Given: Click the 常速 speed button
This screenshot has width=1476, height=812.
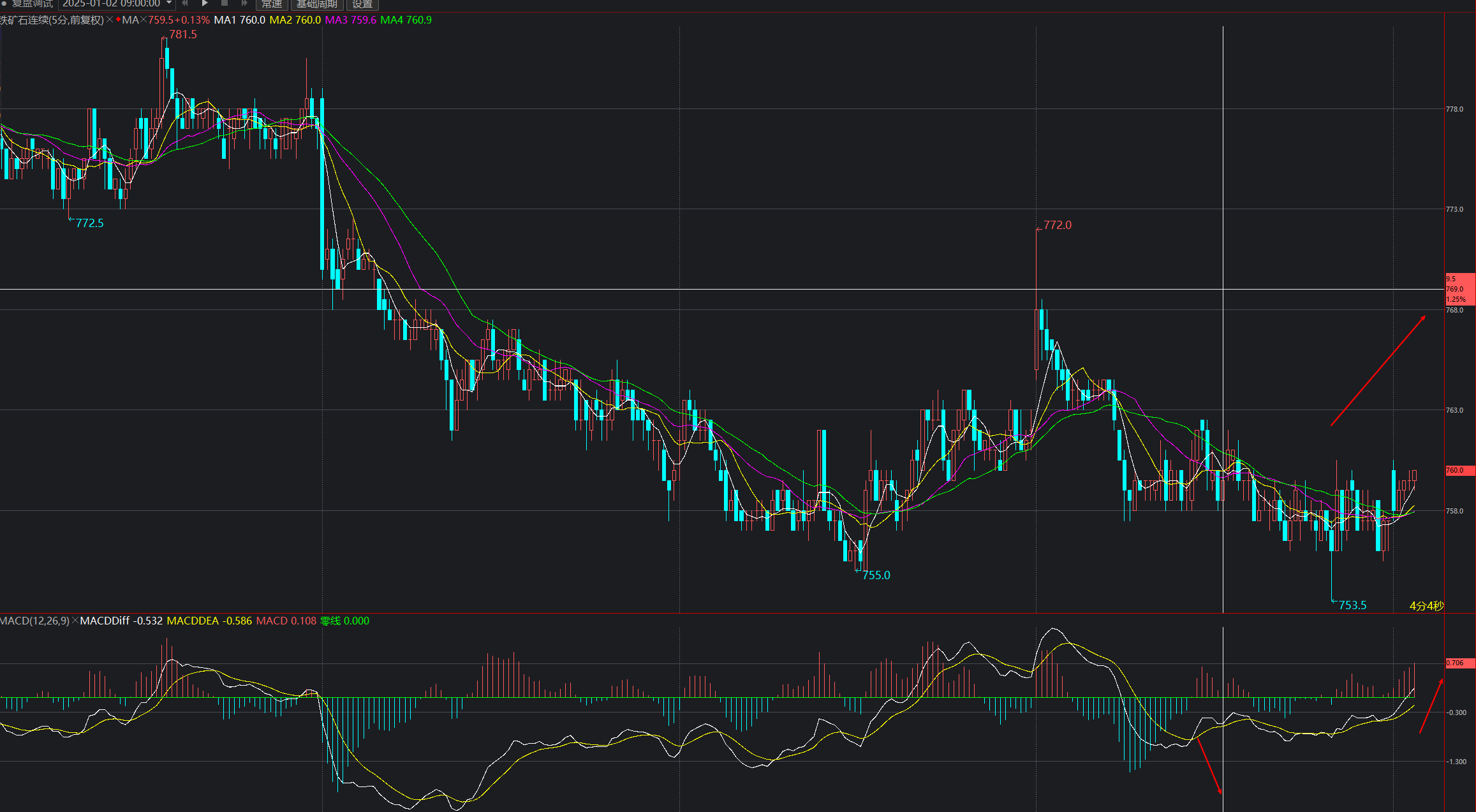Looking at the screenshot, I should point(272,4).
